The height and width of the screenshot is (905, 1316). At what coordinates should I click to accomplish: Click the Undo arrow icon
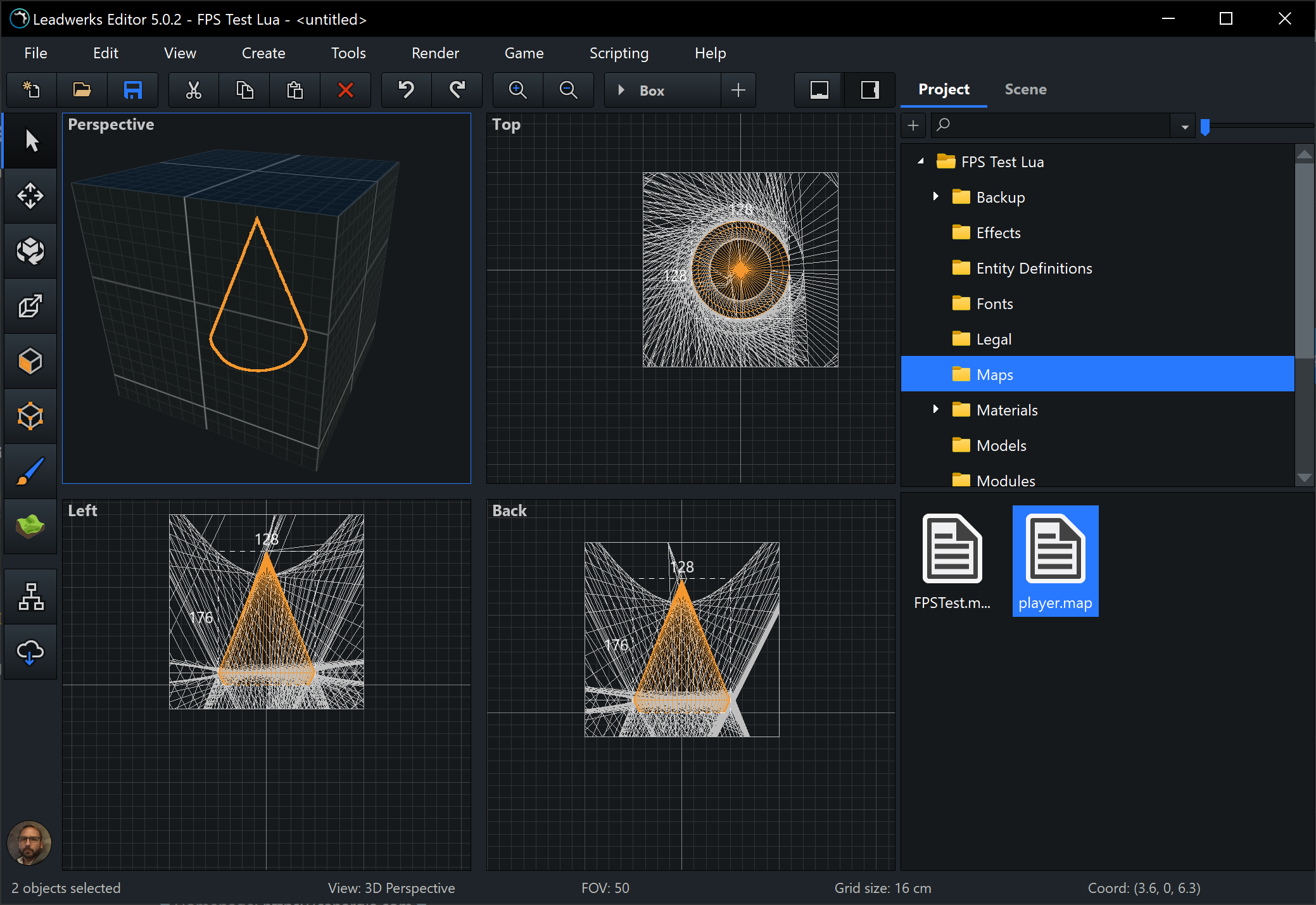[x=406, y=90]
